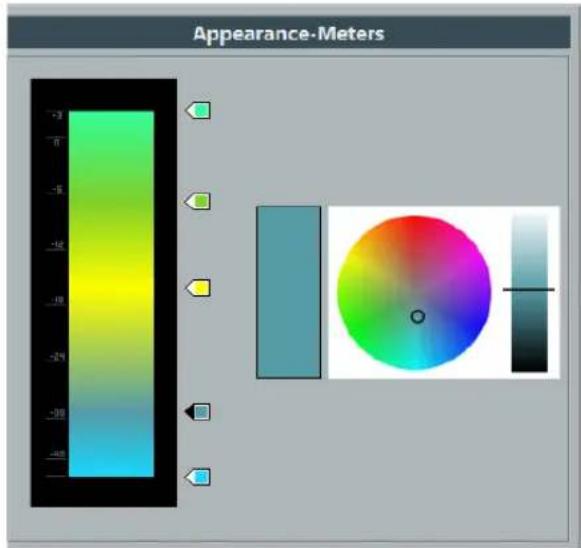The image size is (581, 548).
Task: Select the yellow gradient color handle
Action: coord(198,288)
